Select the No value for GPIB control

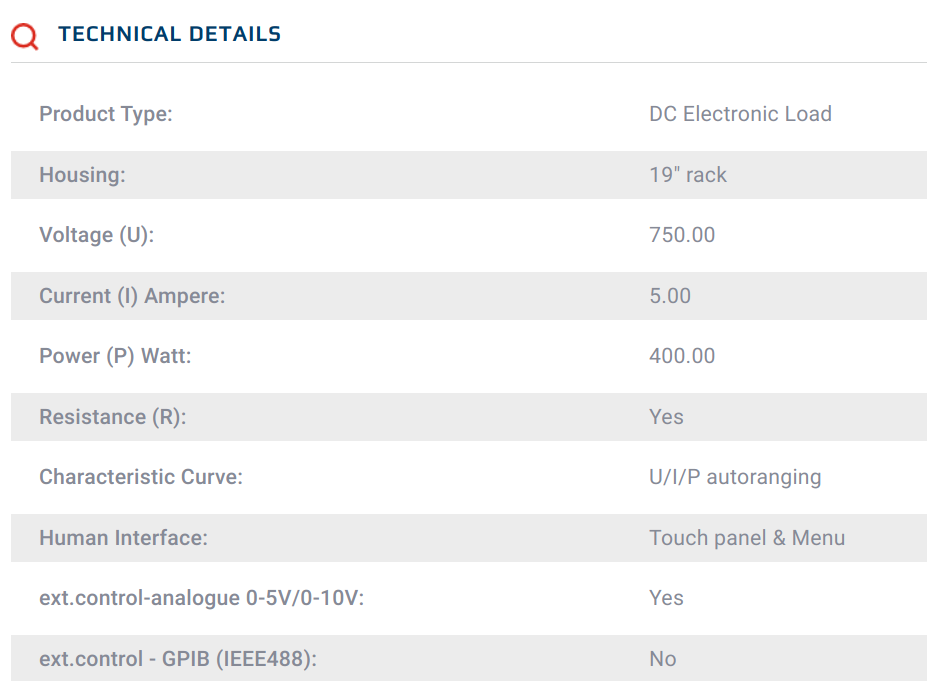tap(662, 659)
